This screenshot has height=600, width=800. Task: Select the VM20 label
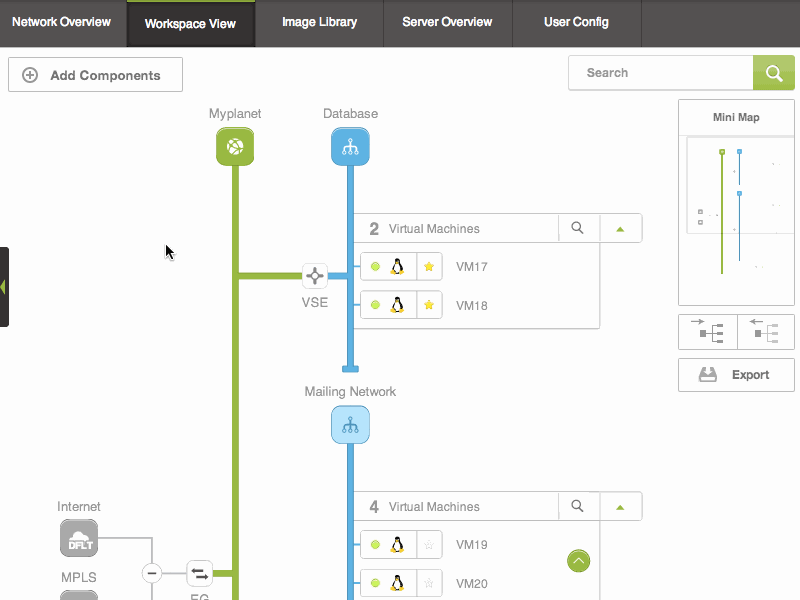click(471, 584)
